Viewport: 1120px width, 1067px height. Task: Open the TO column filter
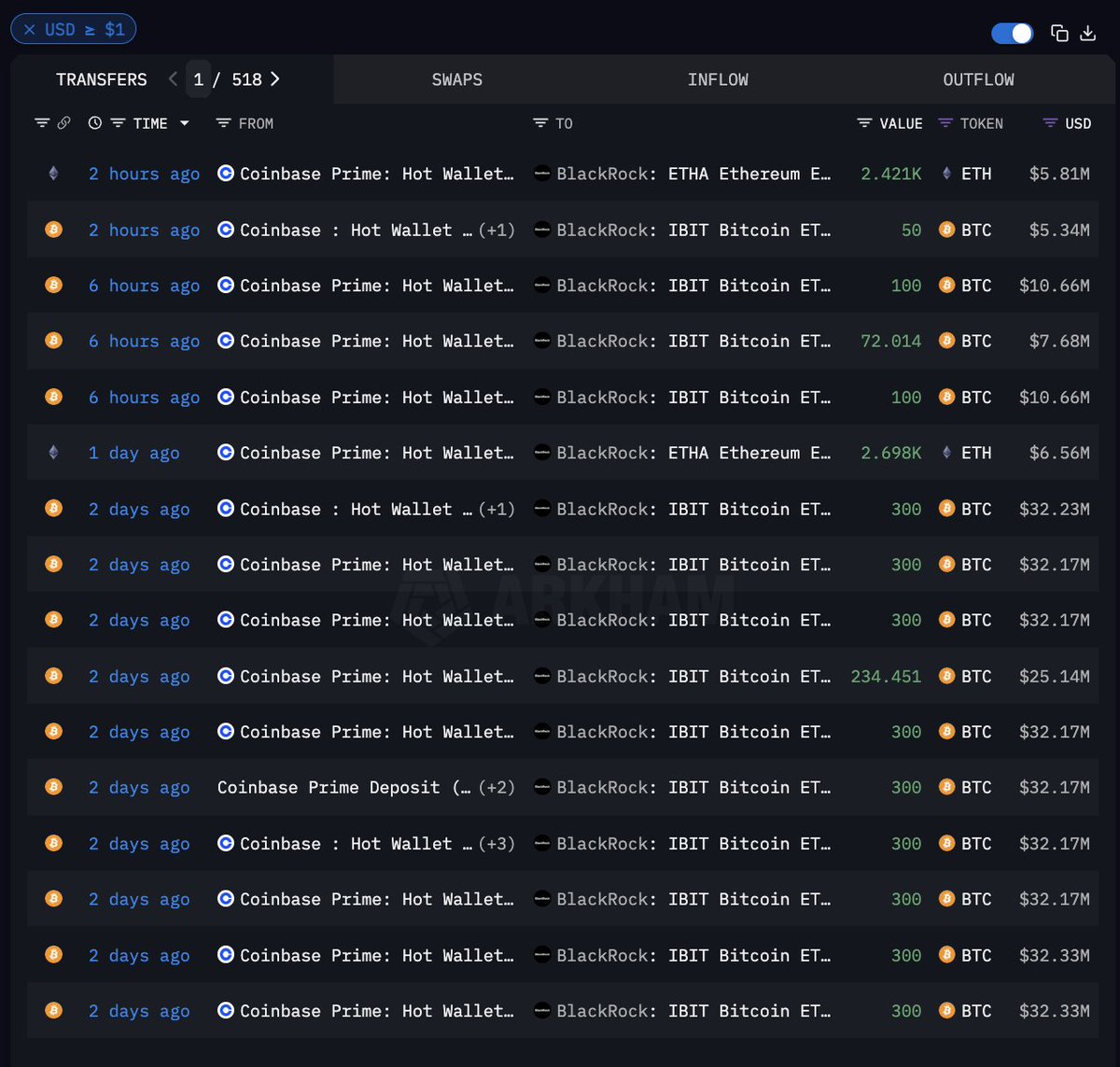pos(540,123)
